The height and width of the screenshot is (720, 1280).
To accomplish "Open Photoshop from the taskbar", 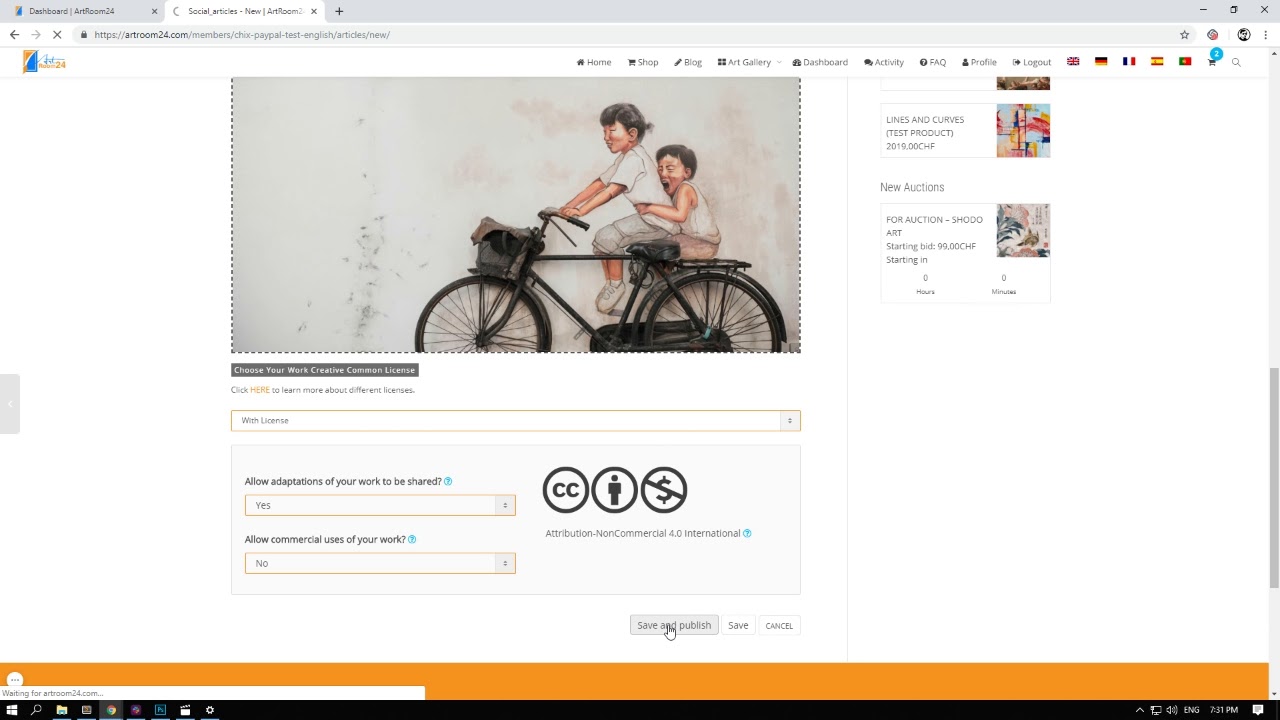I will pos(160,710).
